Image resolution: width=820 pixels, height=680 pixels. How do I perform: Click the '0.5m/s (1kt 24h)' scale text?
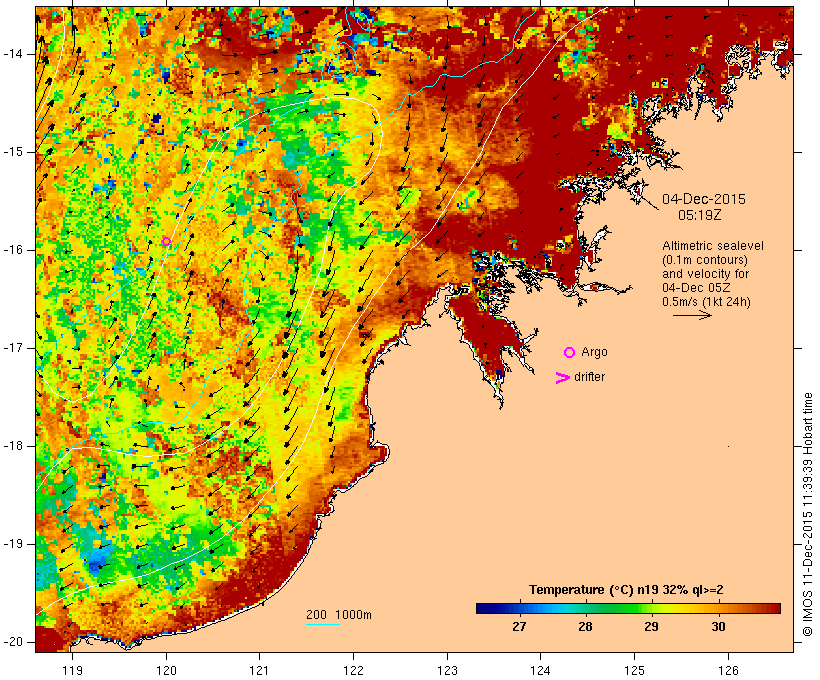click(x=706, y=302)
